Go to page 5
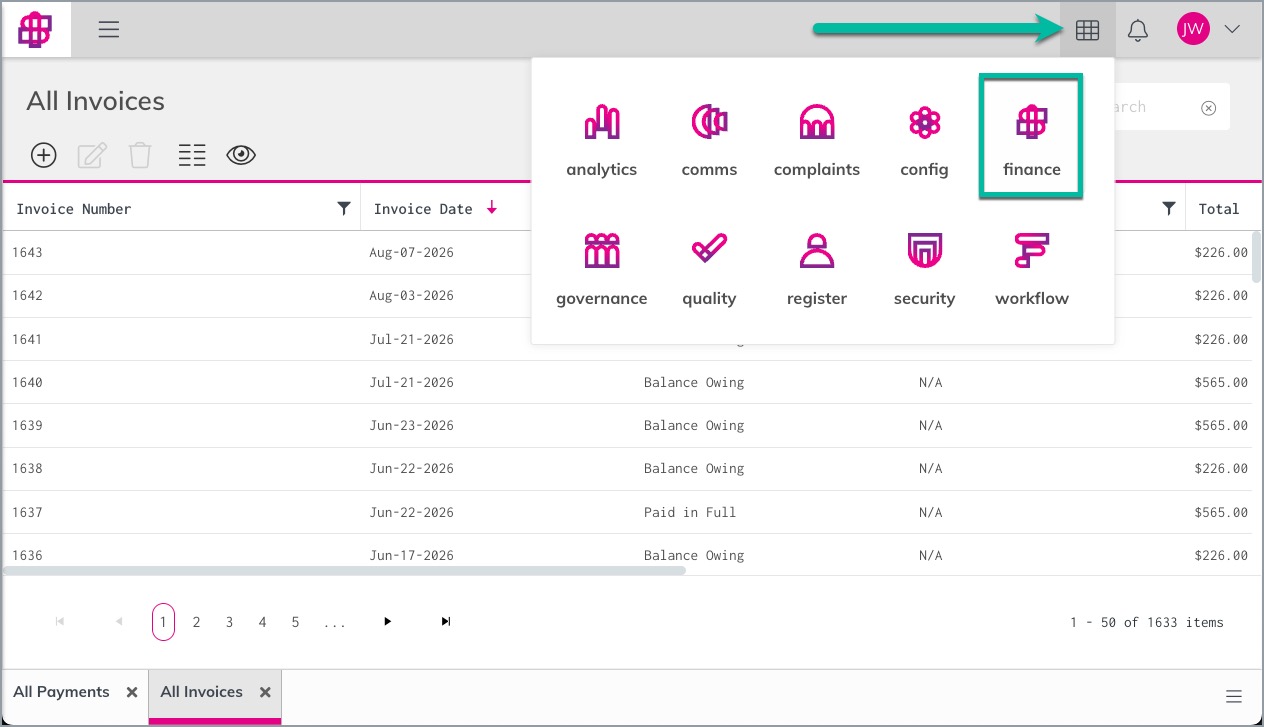Viewport: 1264px width, 727px height. (295, 622)
